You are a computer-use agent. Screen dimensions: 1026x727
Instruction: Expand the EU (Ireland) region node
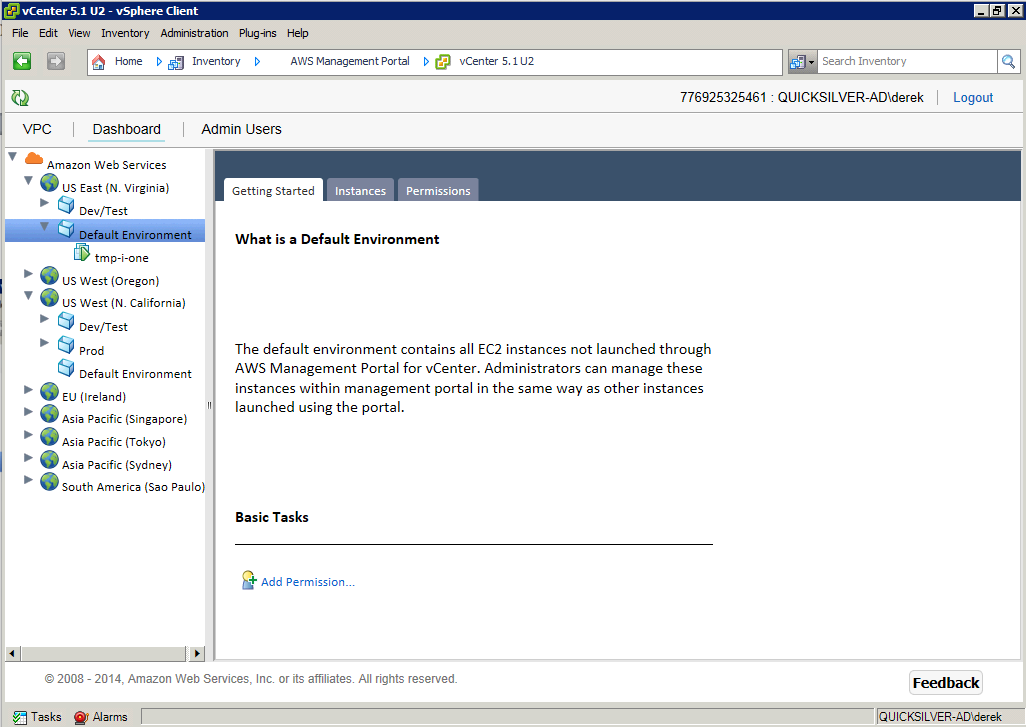pyautogui.click(x=28, y=389)
